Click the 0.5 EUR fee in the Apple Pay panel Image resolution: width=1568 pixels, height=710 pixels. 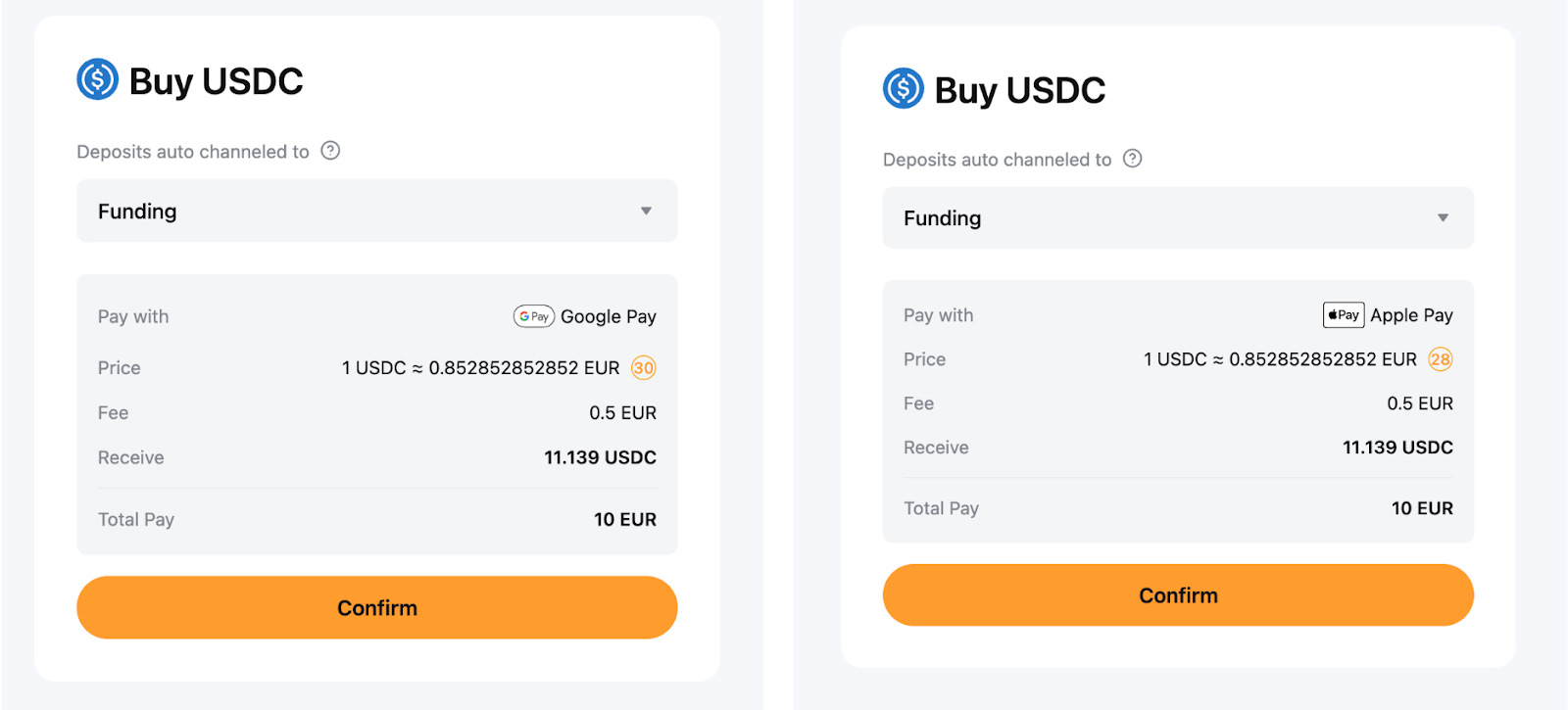pos(1420,403)
